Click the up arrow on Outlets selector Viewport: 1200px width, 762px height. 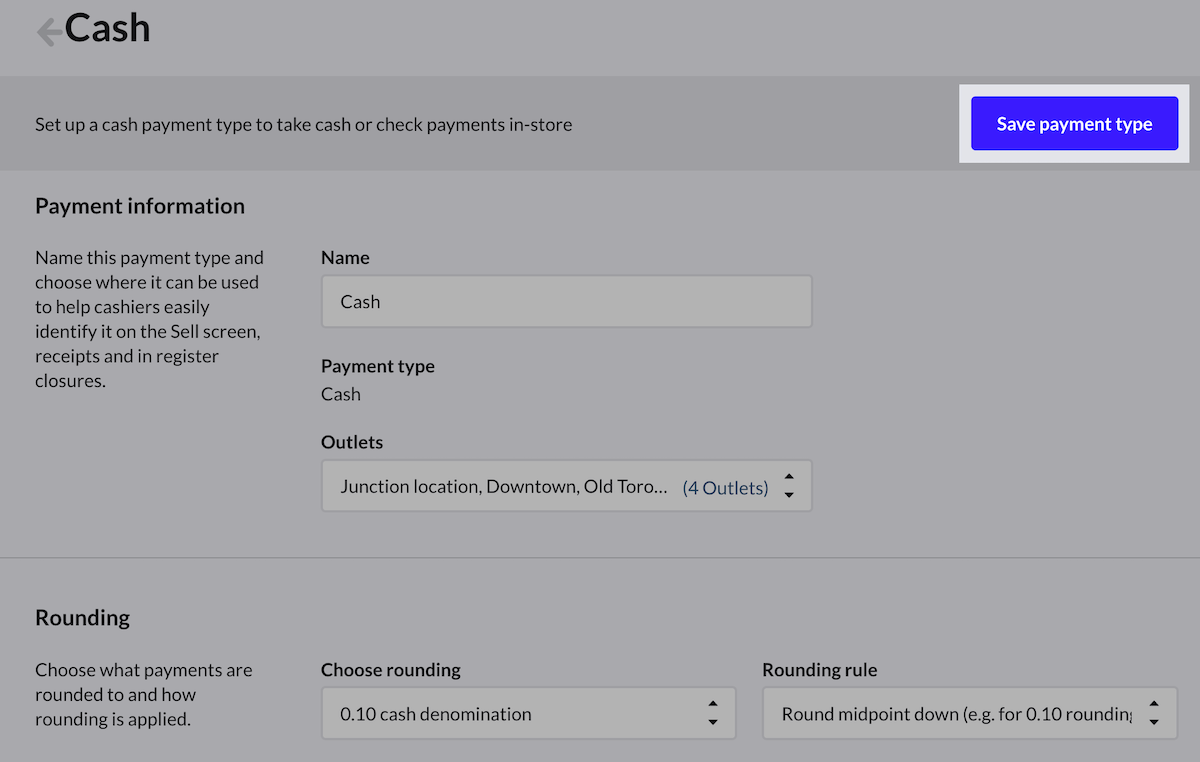789,478
